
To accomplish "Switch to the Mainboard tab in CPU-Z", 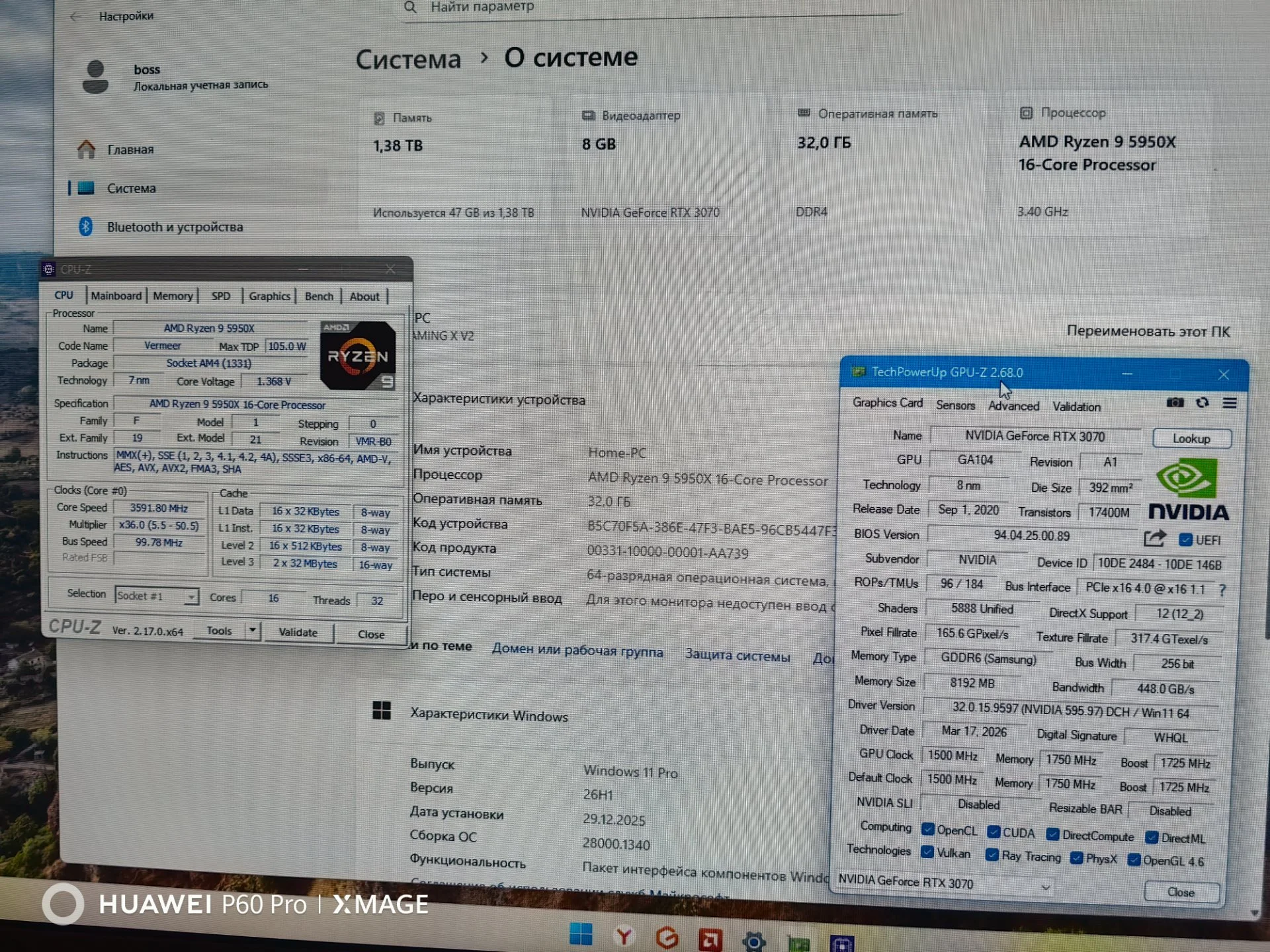I will tap(116, 296).
